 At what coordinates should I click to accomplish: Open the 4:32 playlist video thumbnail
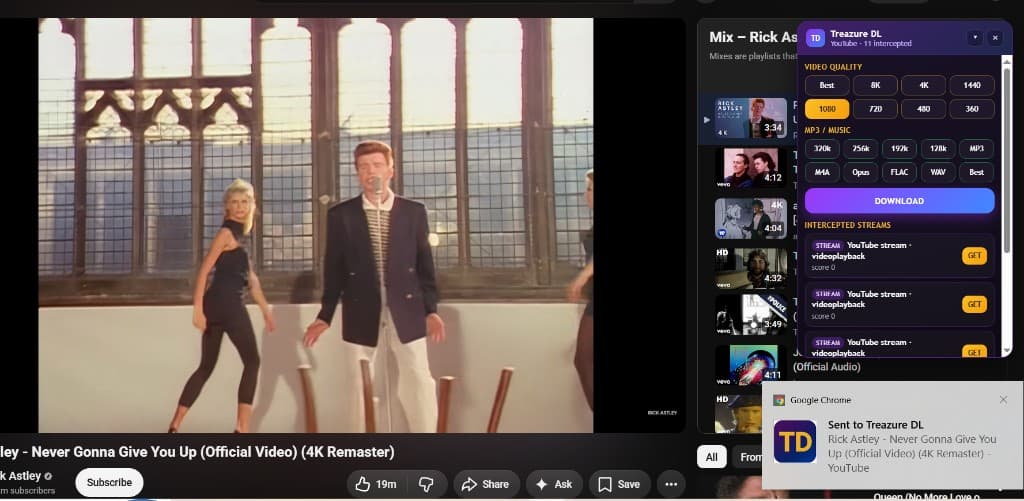[750, 268]
